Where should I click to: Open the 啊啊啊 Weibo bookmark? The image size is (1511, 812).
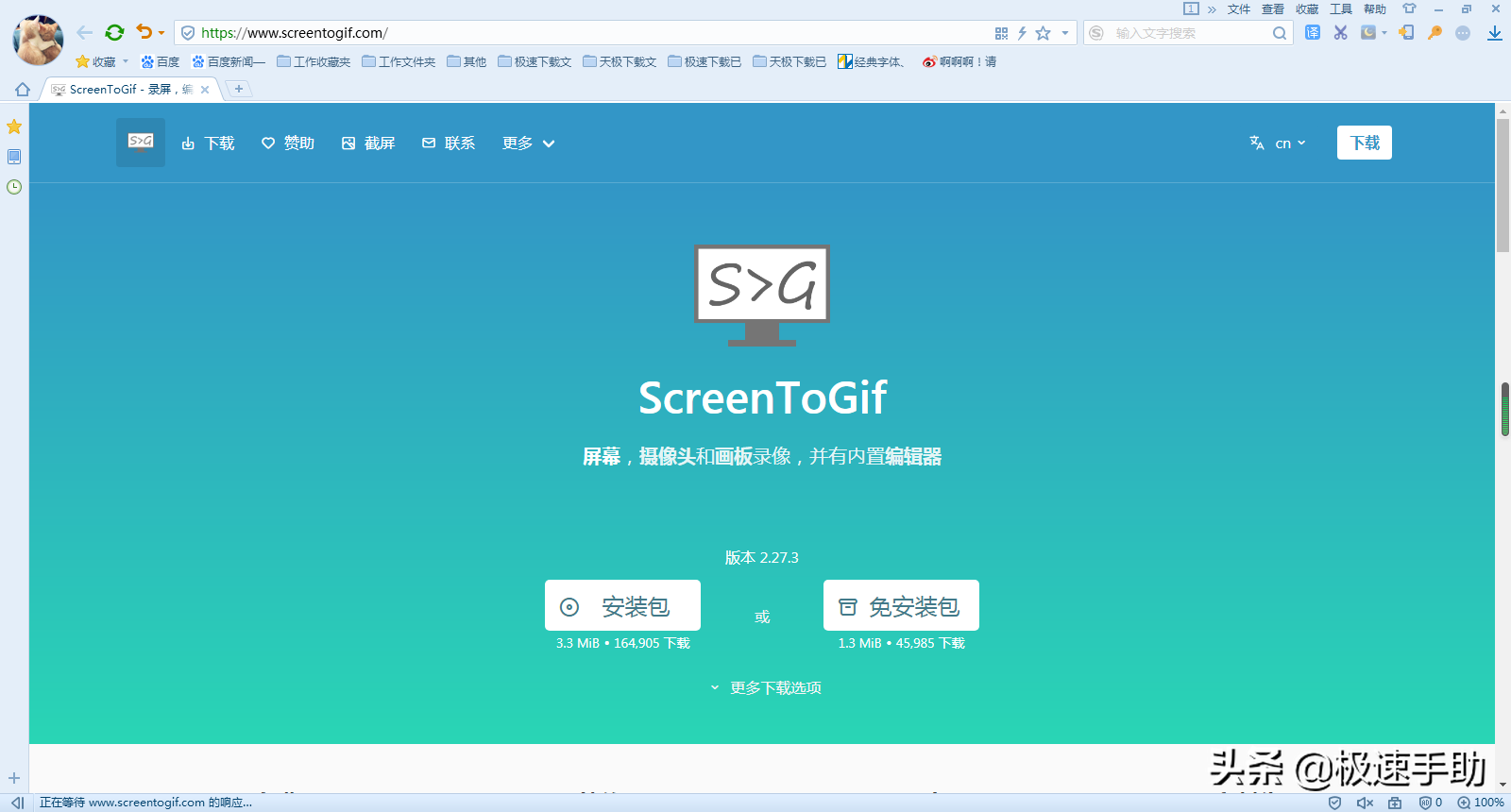tap(959, 61)
